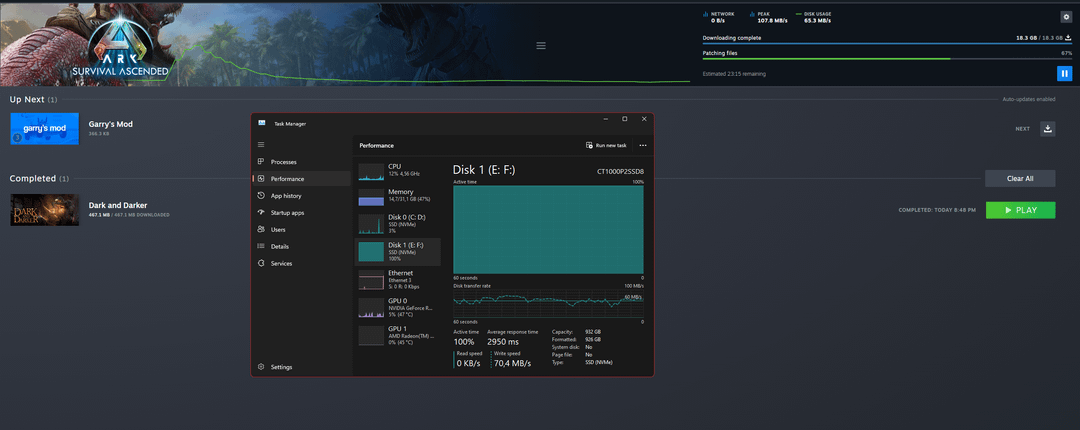Go to Startup apps page

(x=287, y=213)
